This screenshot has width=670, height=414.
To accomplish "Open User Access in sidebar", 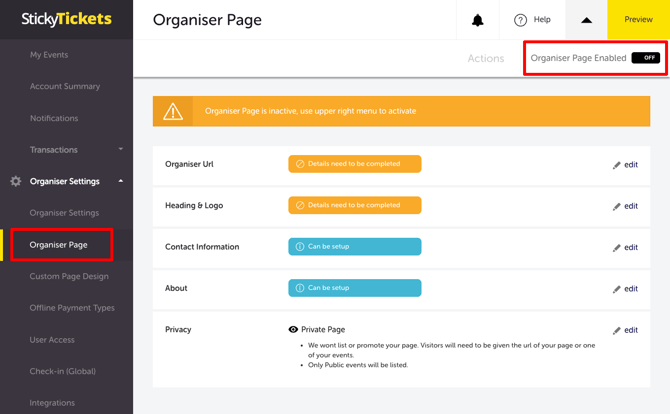I will 52,340.
